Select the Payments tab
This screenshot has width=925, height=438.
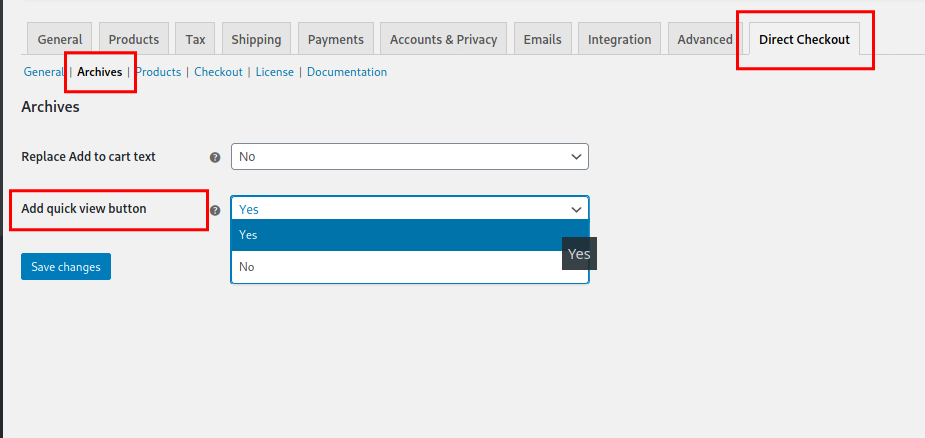(335, 39)
